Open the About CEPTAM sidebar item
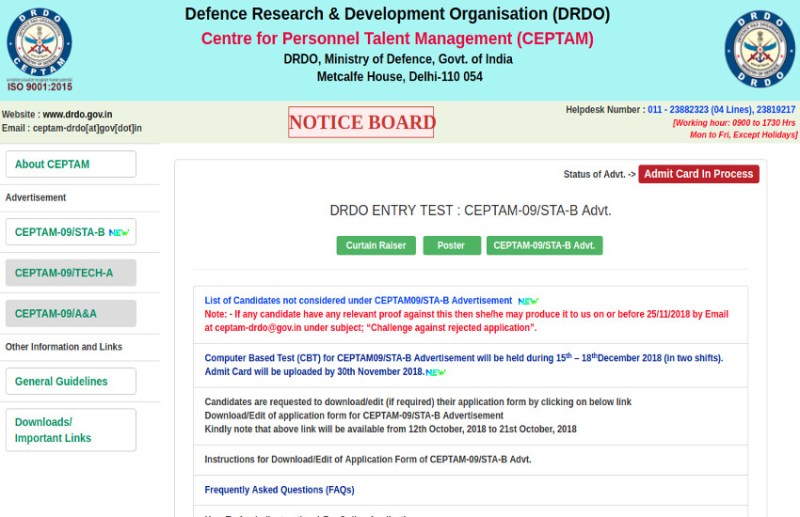800x517 pixels. tap(70, 164)
